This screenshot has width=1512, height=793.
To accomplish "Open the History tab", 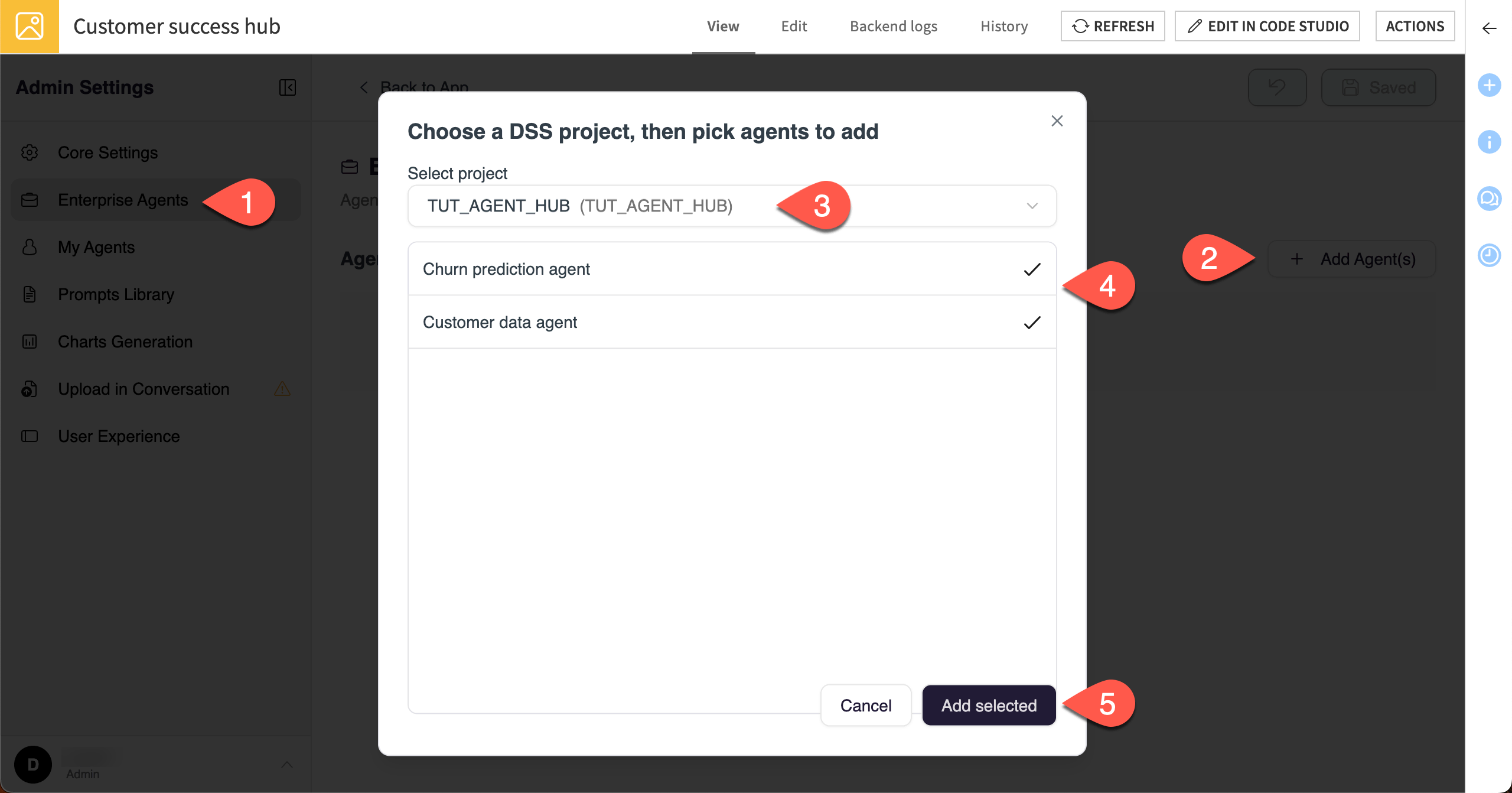I will (1003, 26).
